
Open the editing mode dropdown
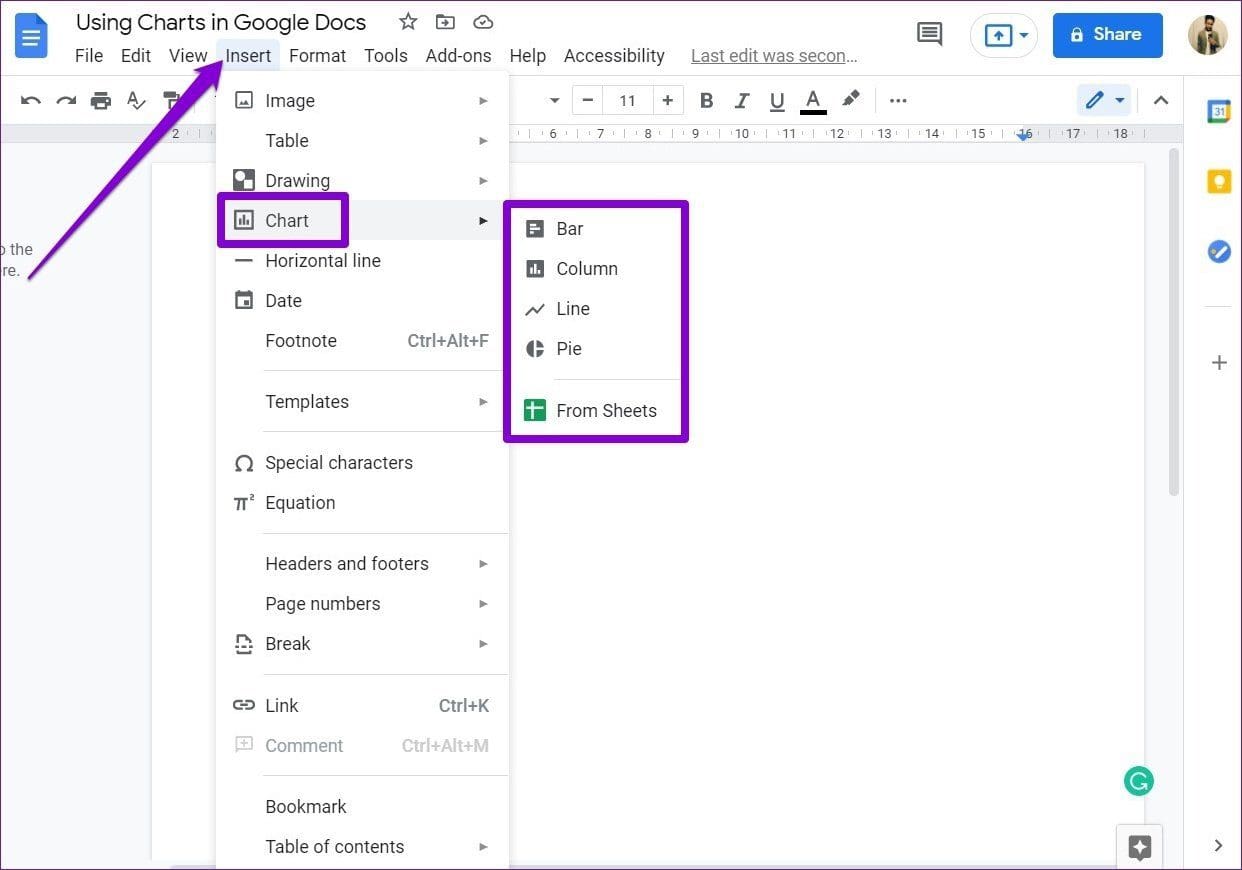pos(1105,100)
